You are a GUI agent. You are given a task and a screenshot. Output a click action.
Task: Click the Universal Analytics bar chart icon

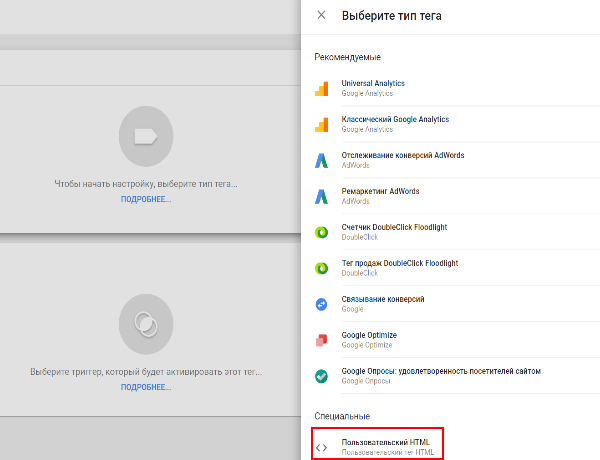click(321, 88)
